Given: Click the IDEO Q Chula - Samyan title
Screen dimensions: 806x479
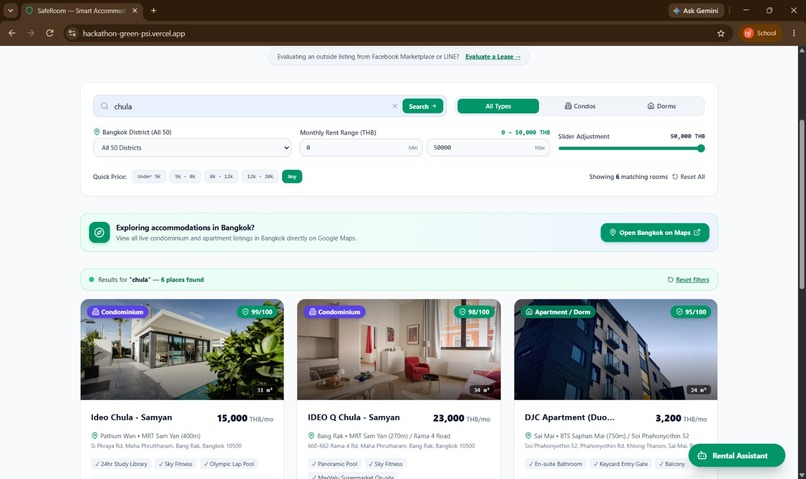Looking at the screenshot, I should click(354, 417).
